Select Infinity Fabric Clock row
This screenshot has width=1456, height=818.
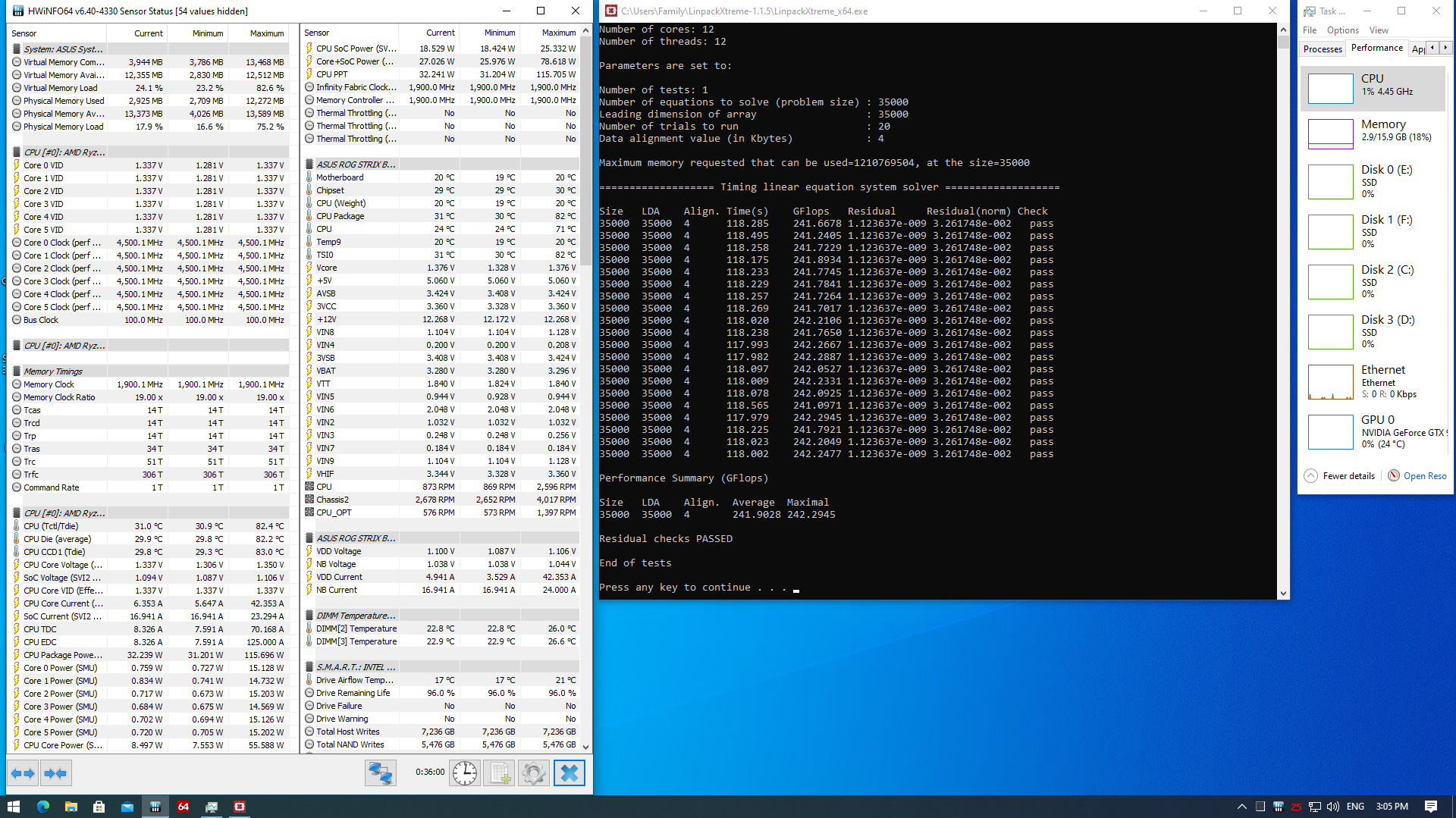[x=441, y=87]
